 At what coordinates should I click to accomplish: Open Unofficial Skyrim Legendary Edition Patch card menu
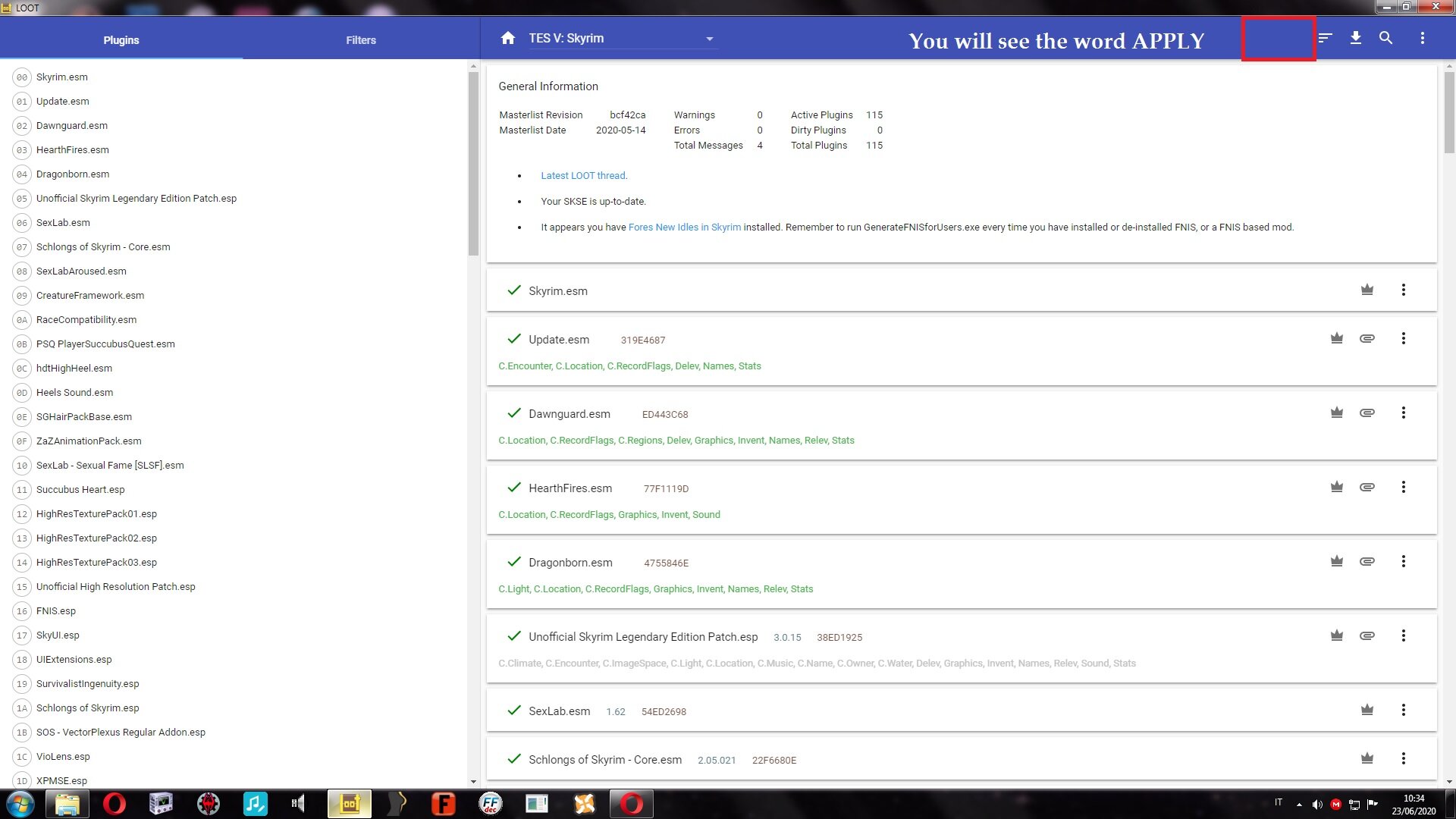[x=1404, y=635]
